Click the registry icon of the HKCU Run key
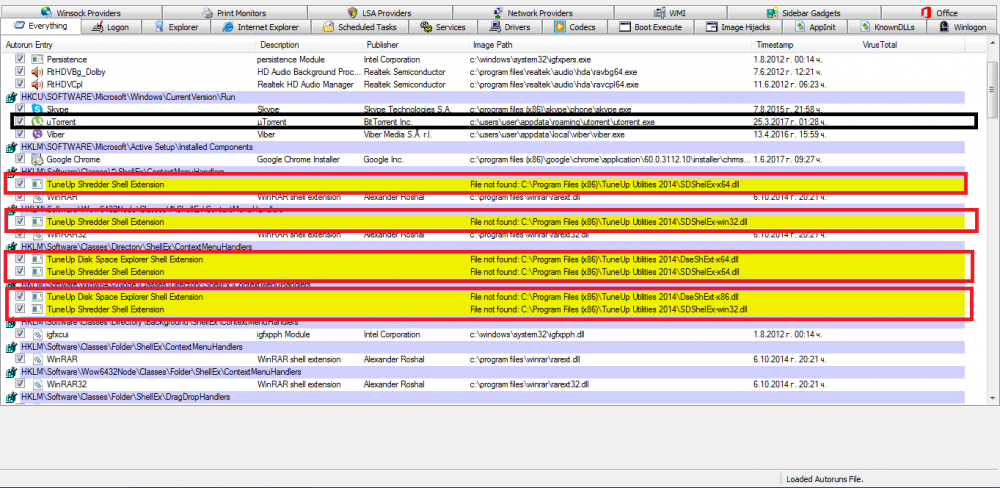This screenshot has height=488, width=1000. coord(11,97)
